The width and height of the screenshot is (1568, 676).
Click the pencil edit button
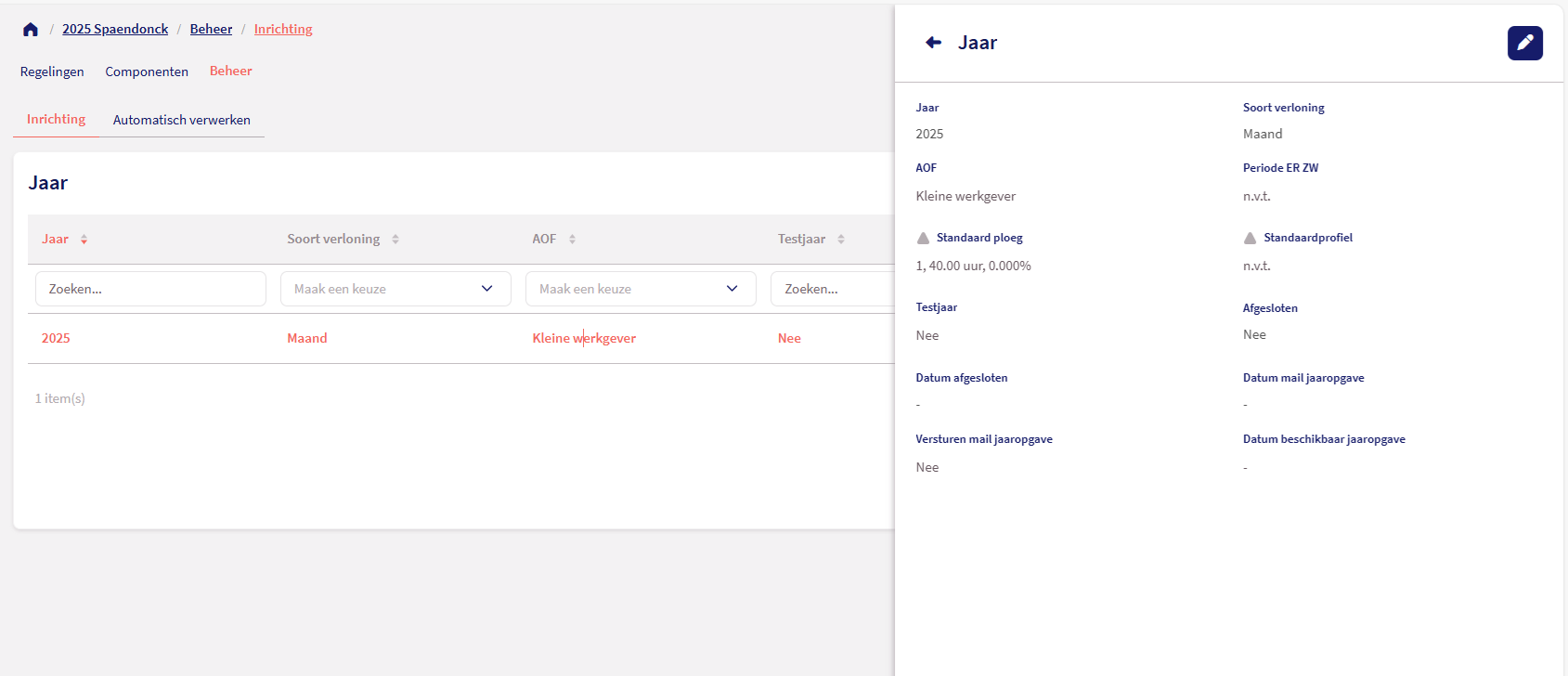click(x=1524, y=43)
